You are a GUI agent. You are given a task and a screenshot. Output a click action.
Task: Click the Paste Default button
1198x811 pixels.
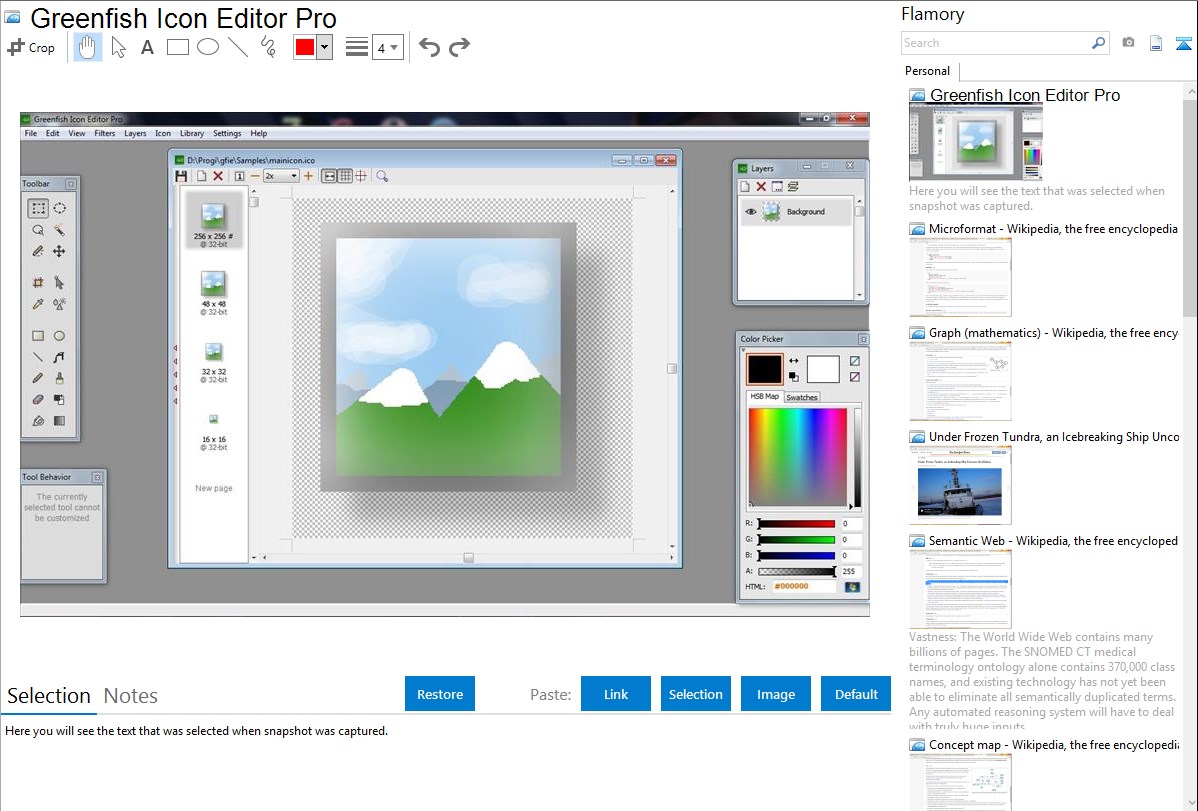[x=856, y=694]
